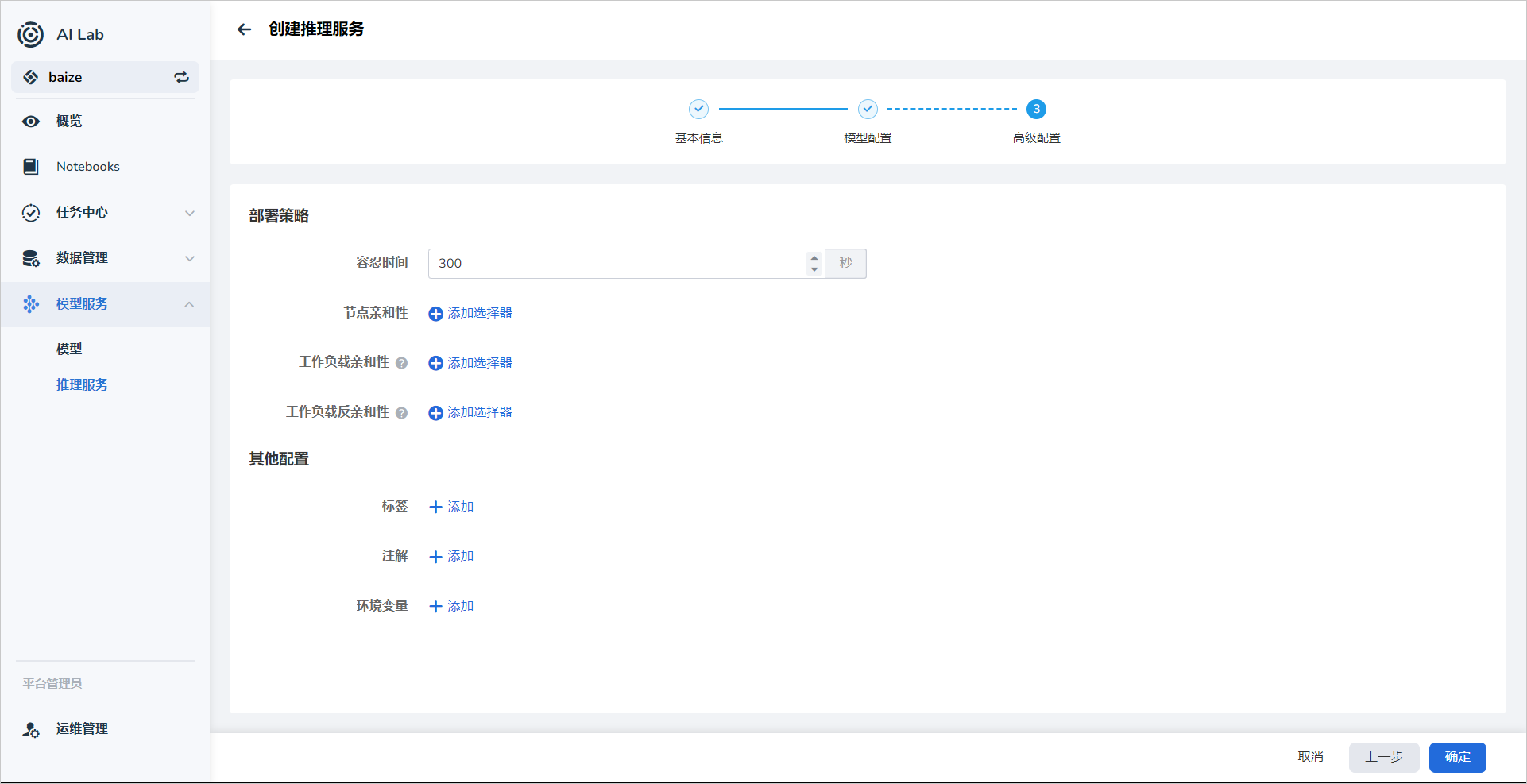This screenshot has width=1527, height=784.
Task: Click the 高级配置 step label
Action: (1036, 138)
